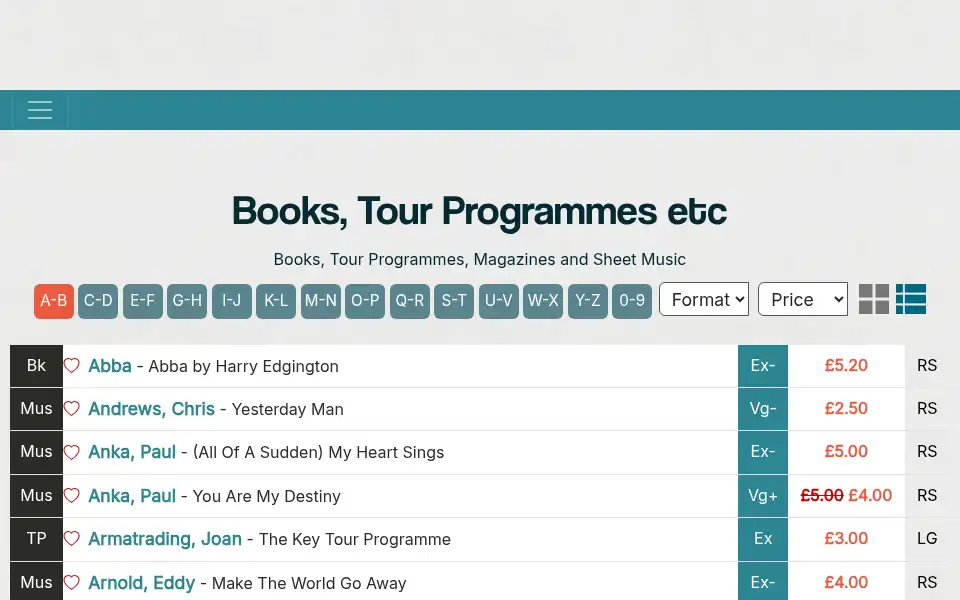Select the U-V filter

(x=498, y=301)
